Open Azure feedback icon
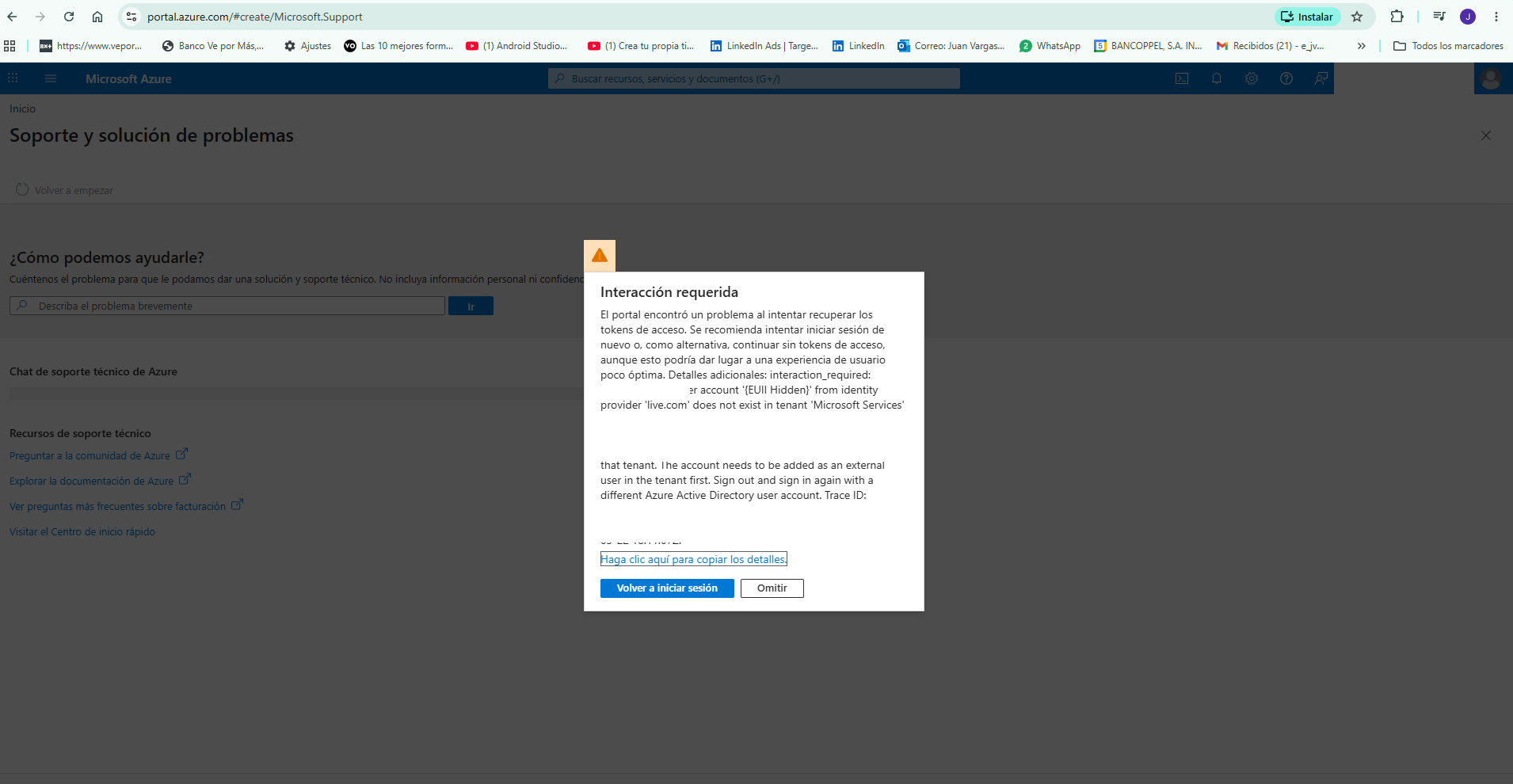The height and width of the screenshot is (784, 1513). pyautogui.click(x=1321, y=78)
